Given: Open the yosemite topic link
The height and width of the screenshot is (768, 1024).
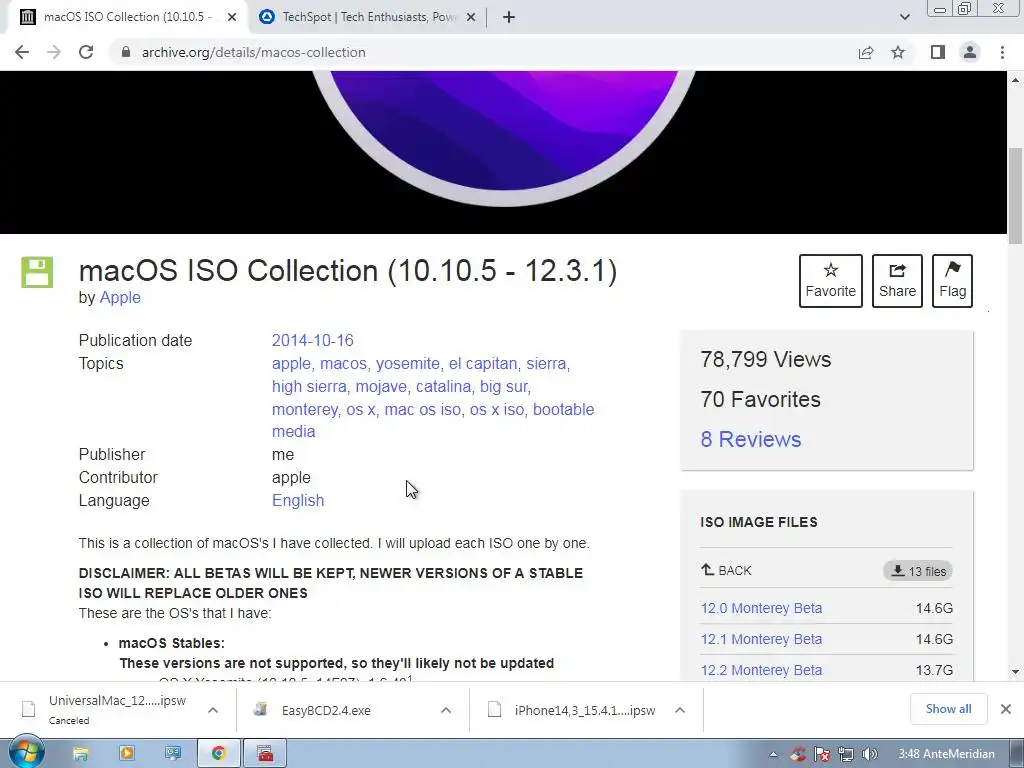Looking at the screenshot, I should 408,364.
